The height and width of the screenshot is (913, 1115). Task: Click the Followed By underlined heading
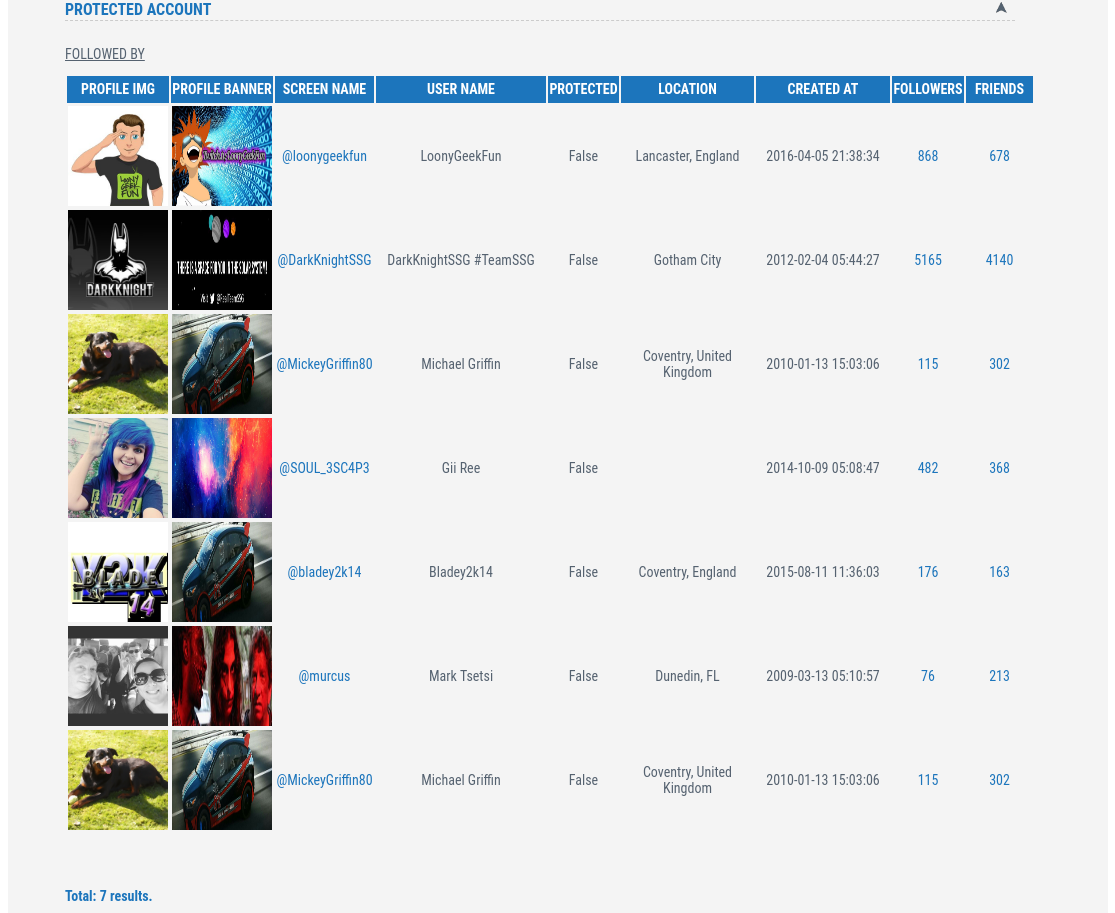105,54
